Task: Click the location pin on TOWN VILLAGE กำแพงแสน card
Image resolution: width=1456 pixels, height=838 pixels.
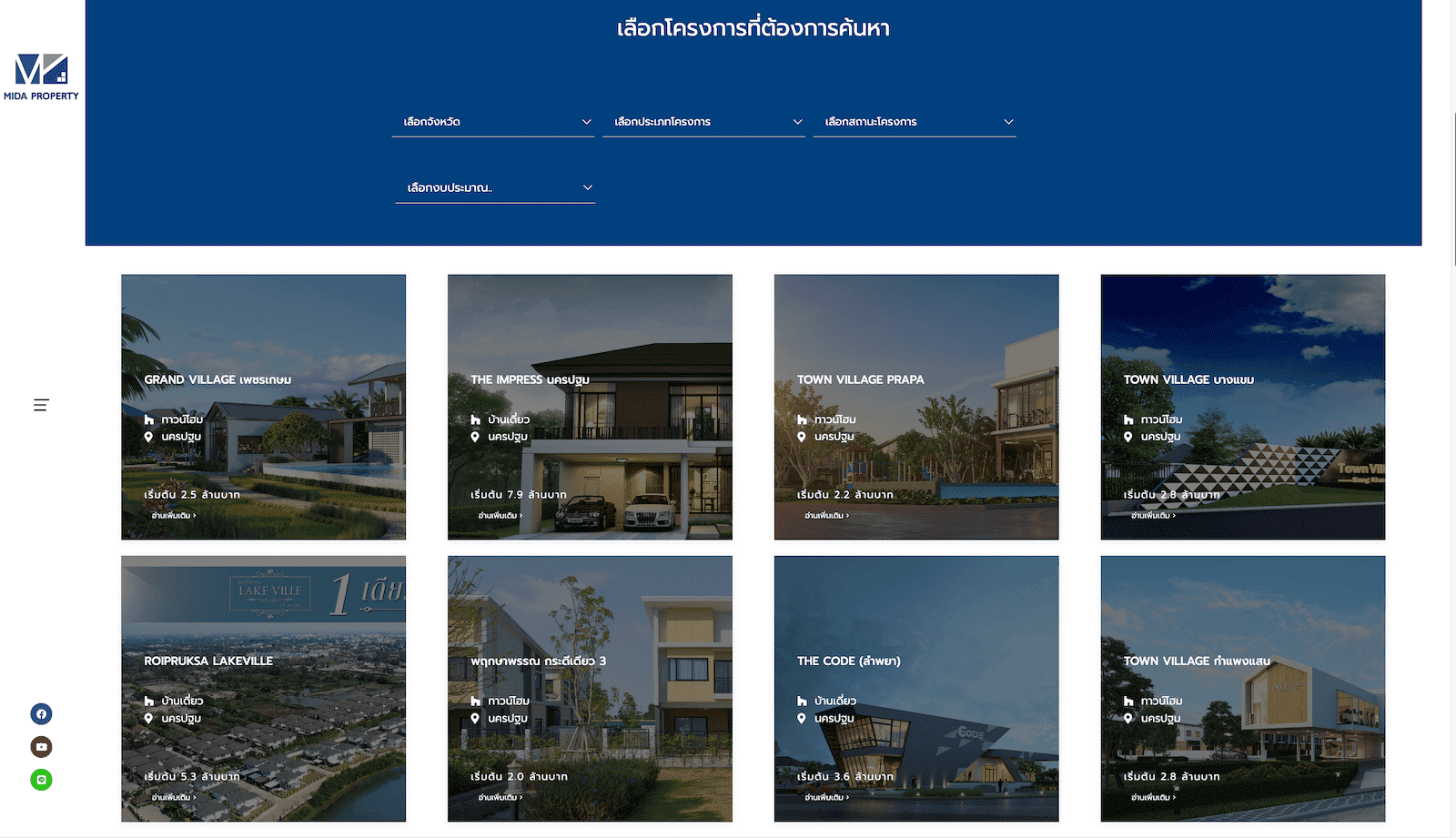Action: (1128, 718)
